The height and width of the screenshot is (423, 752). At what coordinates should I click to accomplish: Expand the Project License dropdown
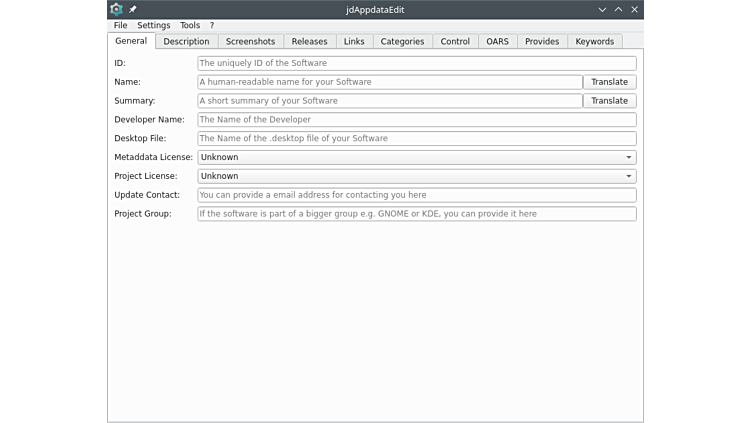(417, 176)
